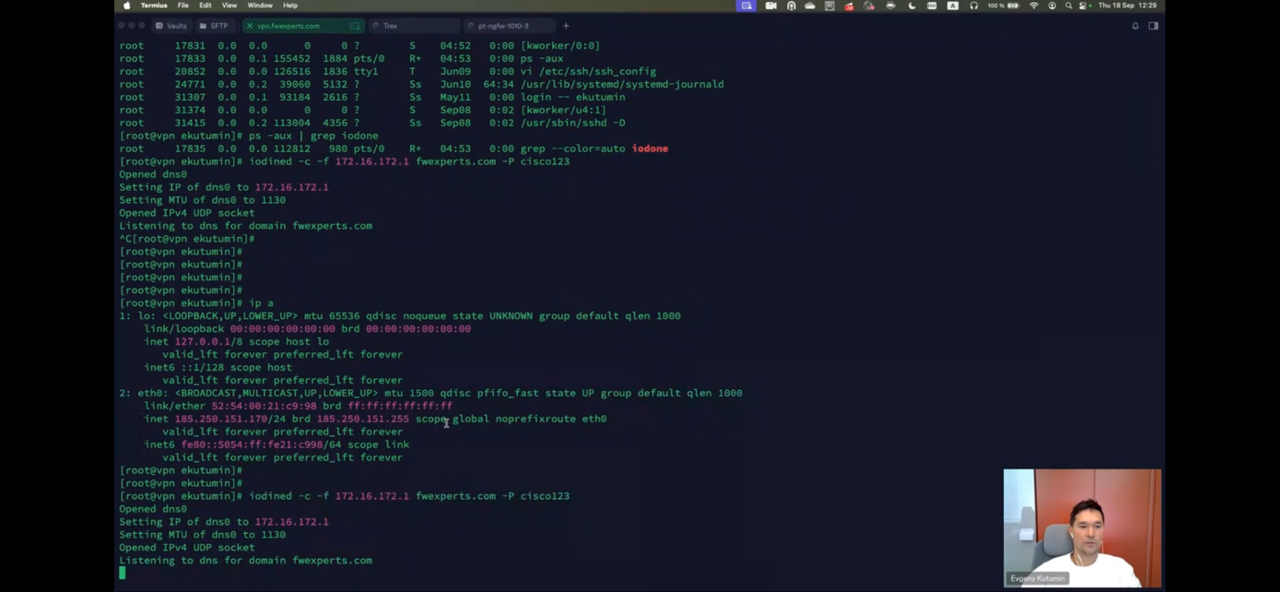Open the File menu
The width and height of the screenshot is (1280, 592).
click(x=183, y=6)
